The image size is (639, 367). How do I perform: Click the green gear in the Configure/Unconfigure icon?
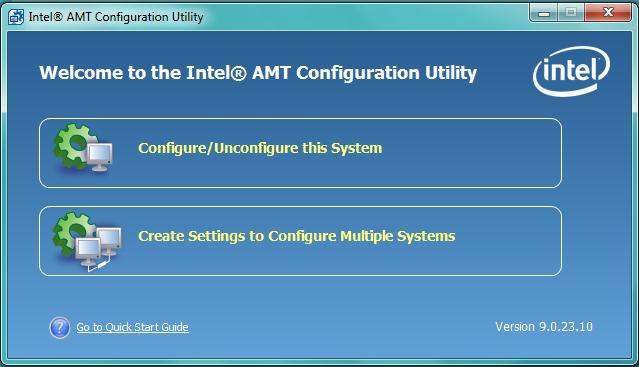(x=70, y=145)
